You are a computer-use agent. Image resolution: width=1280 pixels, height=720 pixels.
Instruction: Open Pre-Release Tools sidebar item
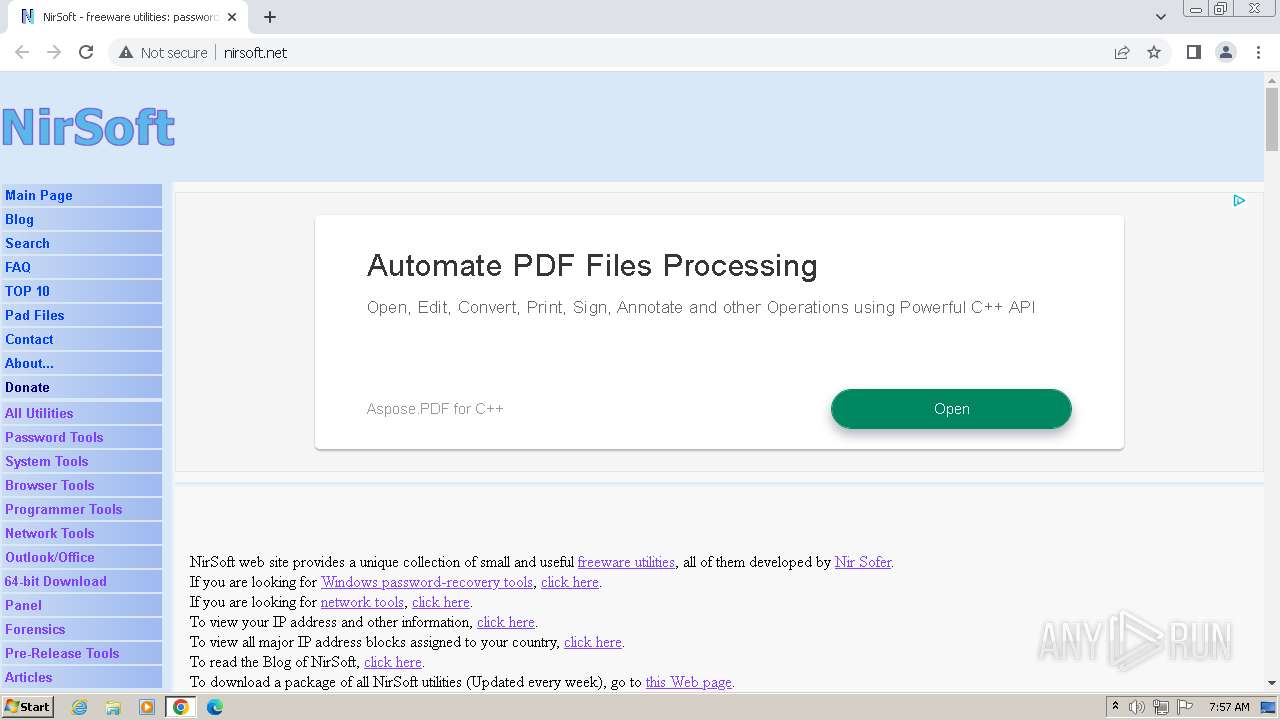[x=81, y=653]
